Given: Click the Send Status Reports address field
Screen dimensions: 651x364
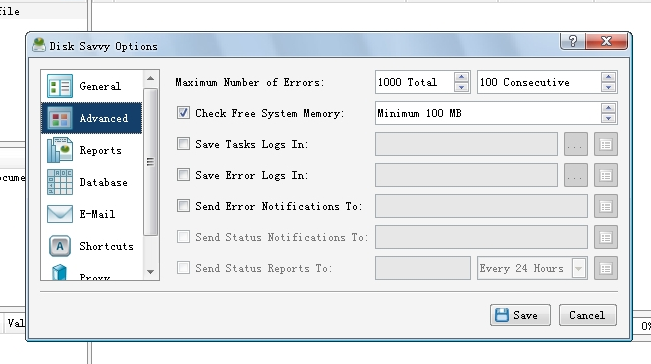Looking at the screenshot, I should [423, 268].
